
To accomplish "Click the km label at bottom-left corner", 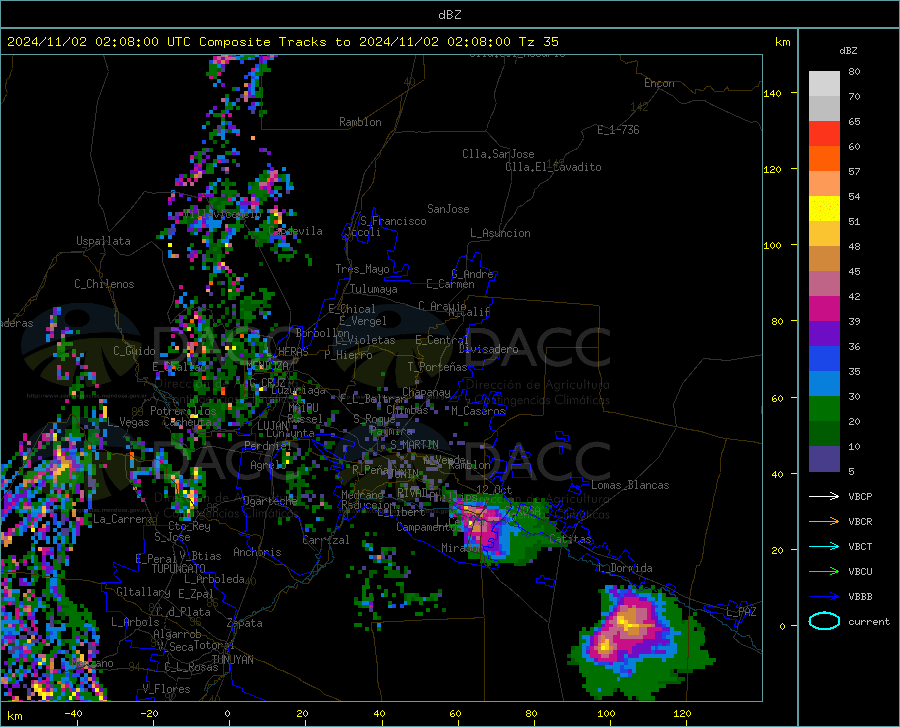I will [15, 716].
